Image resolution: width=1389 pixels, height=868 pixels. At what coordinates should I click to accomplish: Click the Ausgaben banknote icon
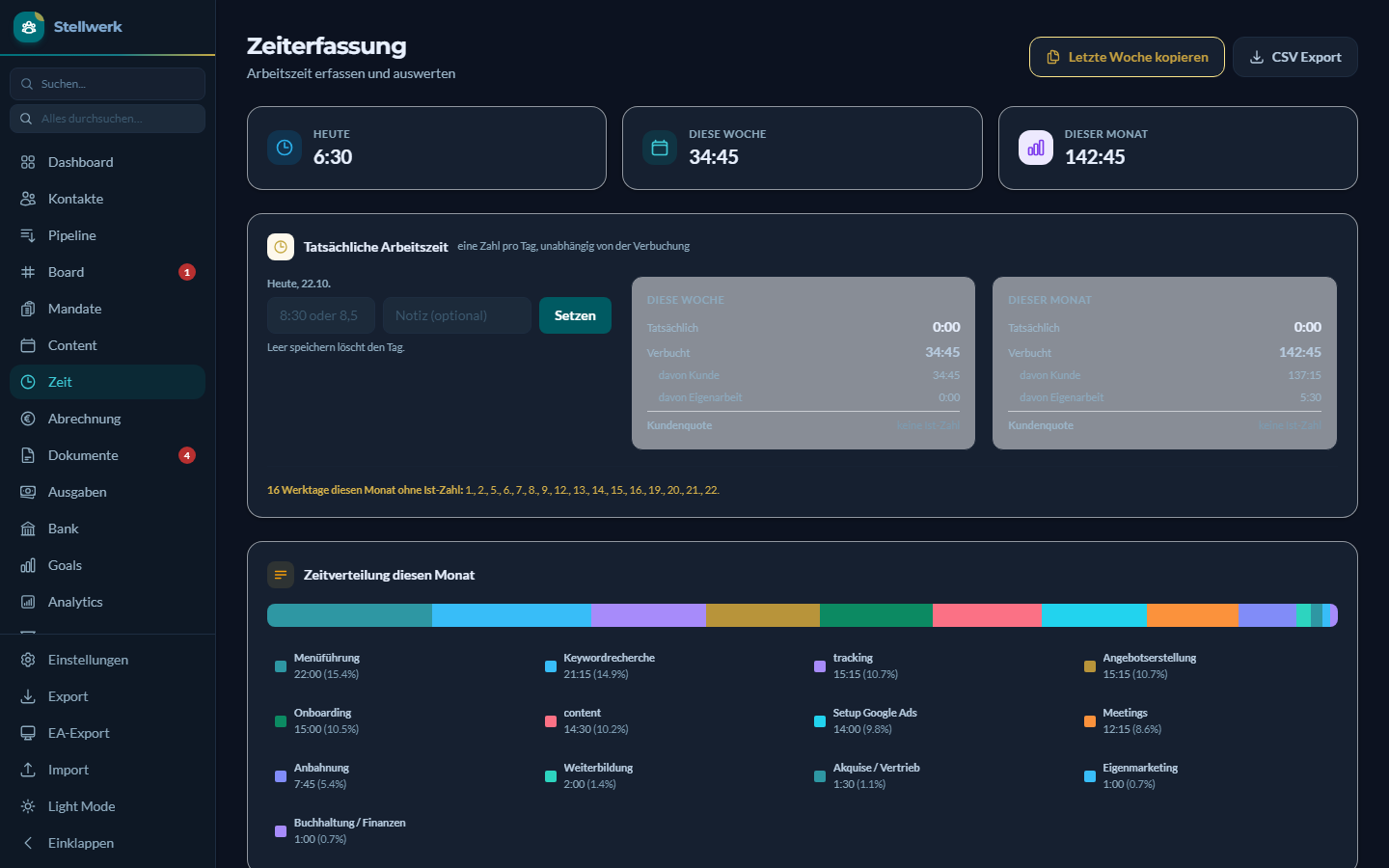[x=28, y=492]
